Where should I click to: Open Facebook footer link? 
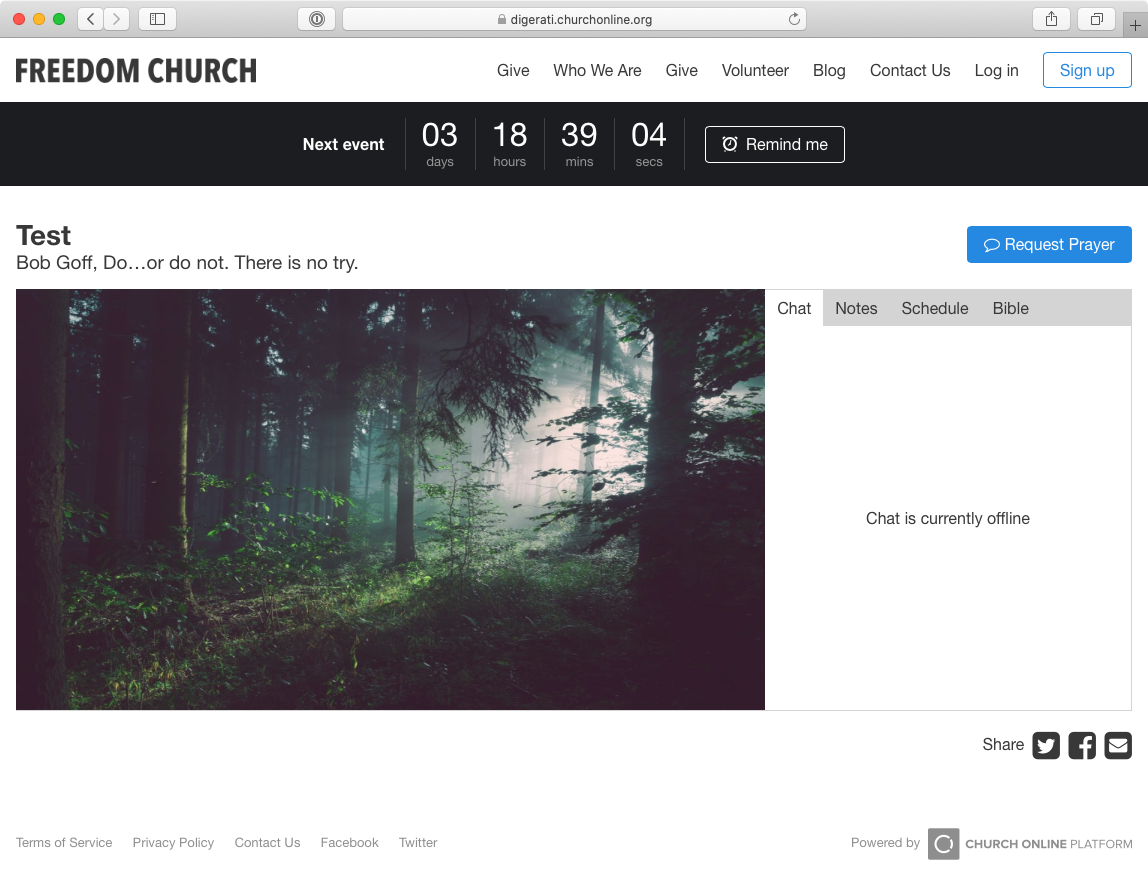click(349, 843)
